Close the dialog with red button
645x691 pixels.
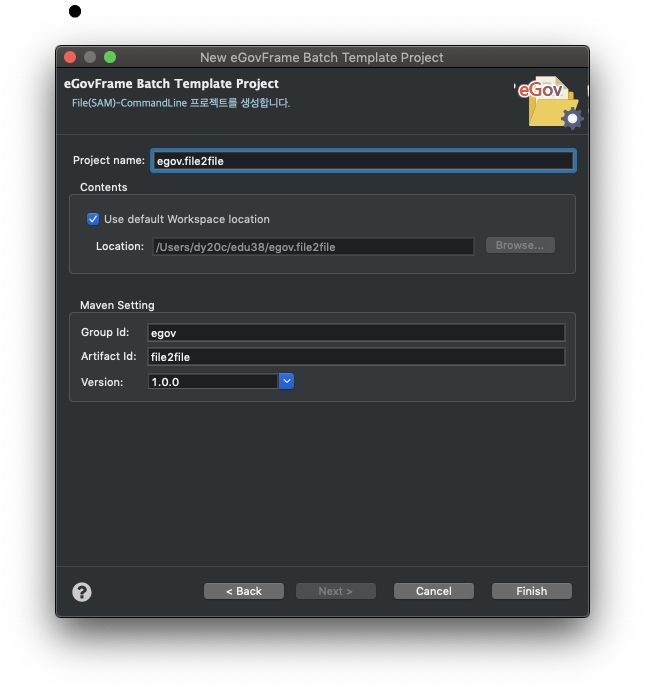[x=70, y=57]
